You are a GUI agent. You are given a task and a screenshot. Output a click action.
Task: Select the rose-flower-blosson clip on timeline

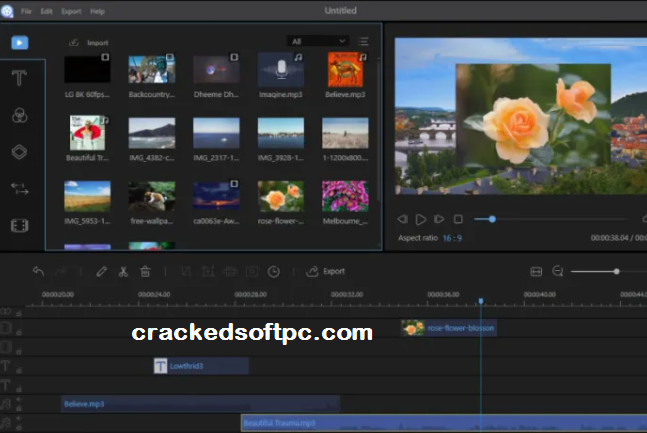tap(449, 328)
